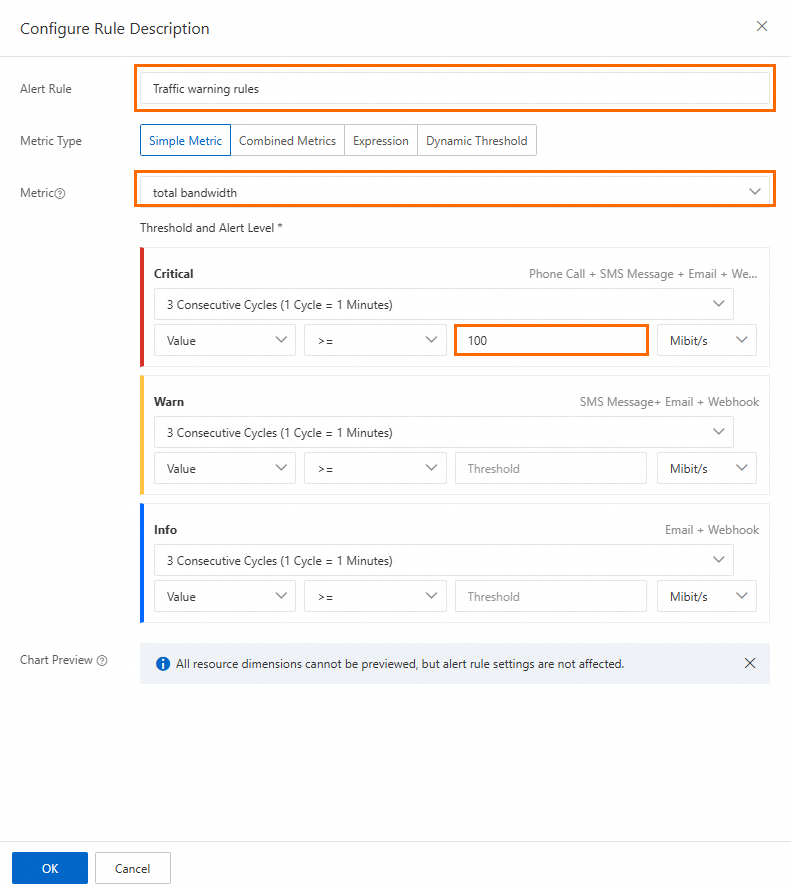
Task: Expand Critical consecutive cycles dropdown
Action: pyautogui.click(x=443, y=304)
